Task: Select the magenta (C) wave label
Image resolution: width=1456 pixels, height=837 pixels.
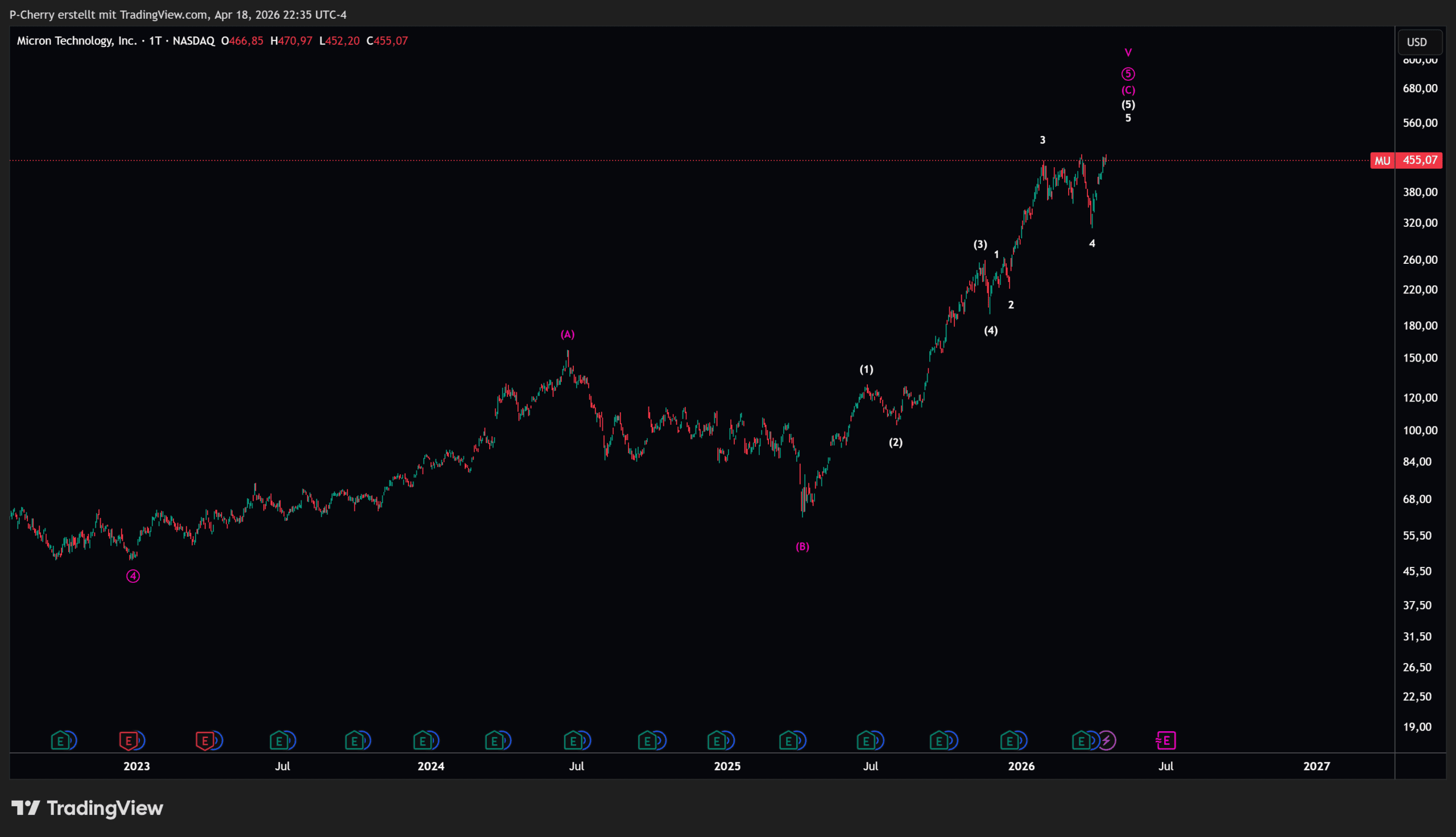Action: [1128, 90]
